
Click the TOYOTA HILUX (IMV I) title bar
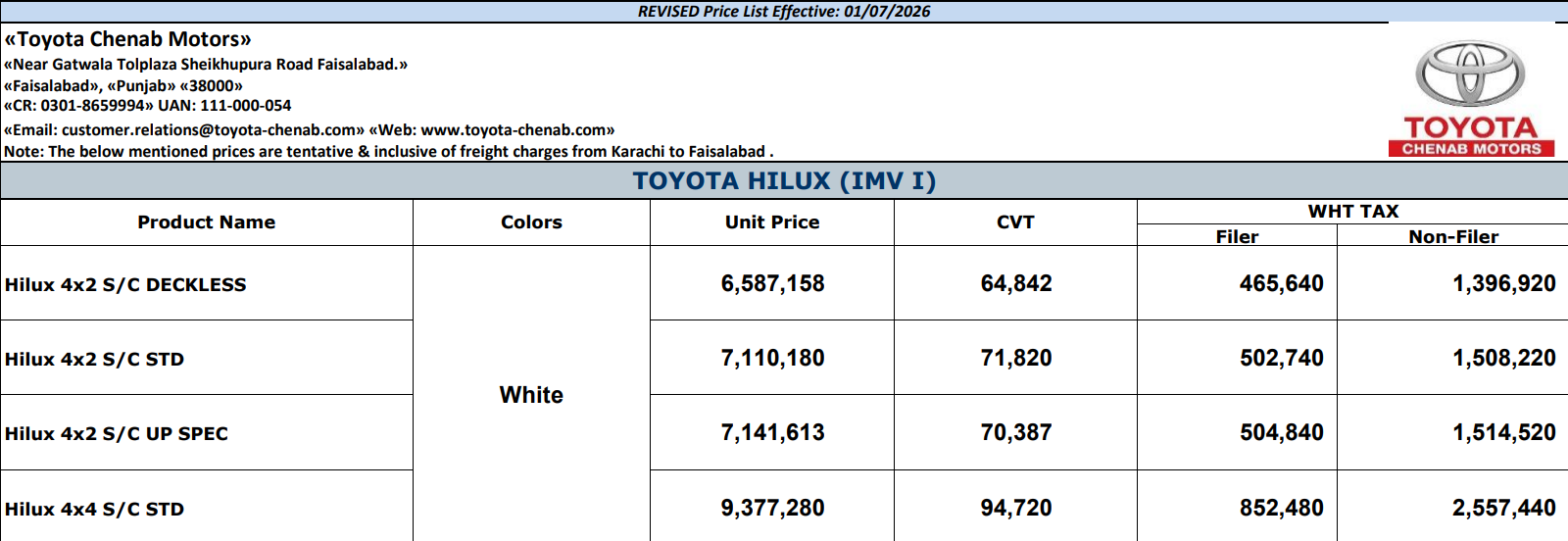click(x=784, y=181)
